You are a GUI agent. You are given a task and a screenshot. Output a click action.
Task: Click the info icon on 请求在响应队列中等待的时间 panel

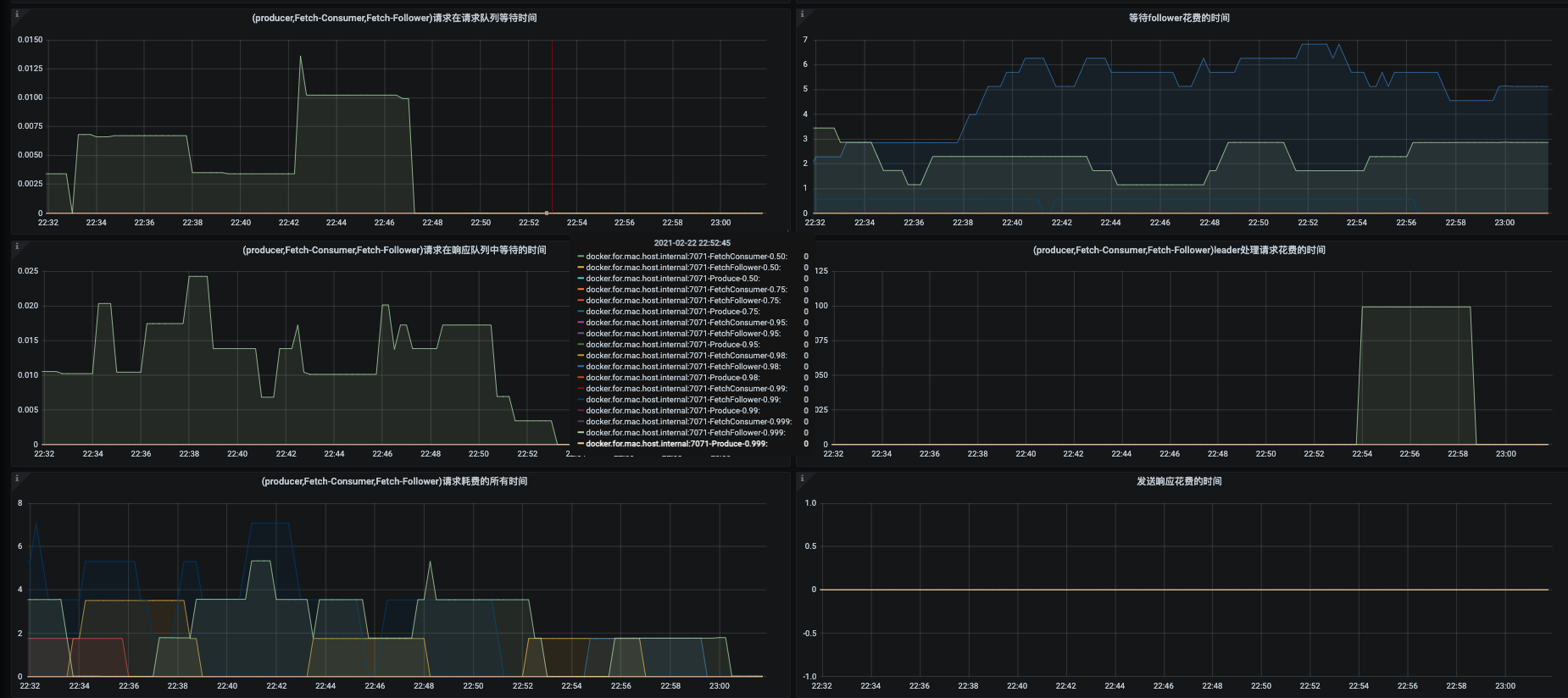pyautogui.click(x=17, y=247)
